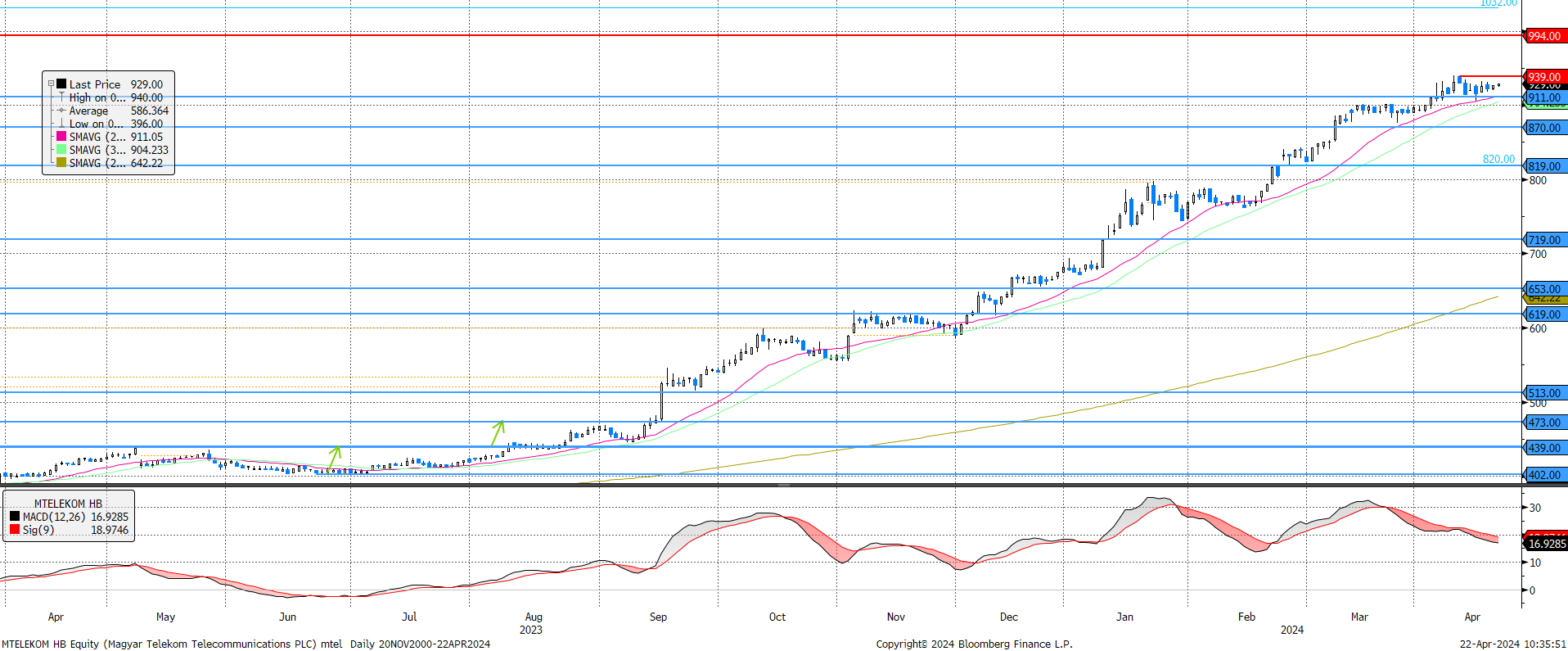This screenshot has width=1568, height=651.
Task: Click the 619.00 blue price level tag
Action: [x=1545, y=314]
